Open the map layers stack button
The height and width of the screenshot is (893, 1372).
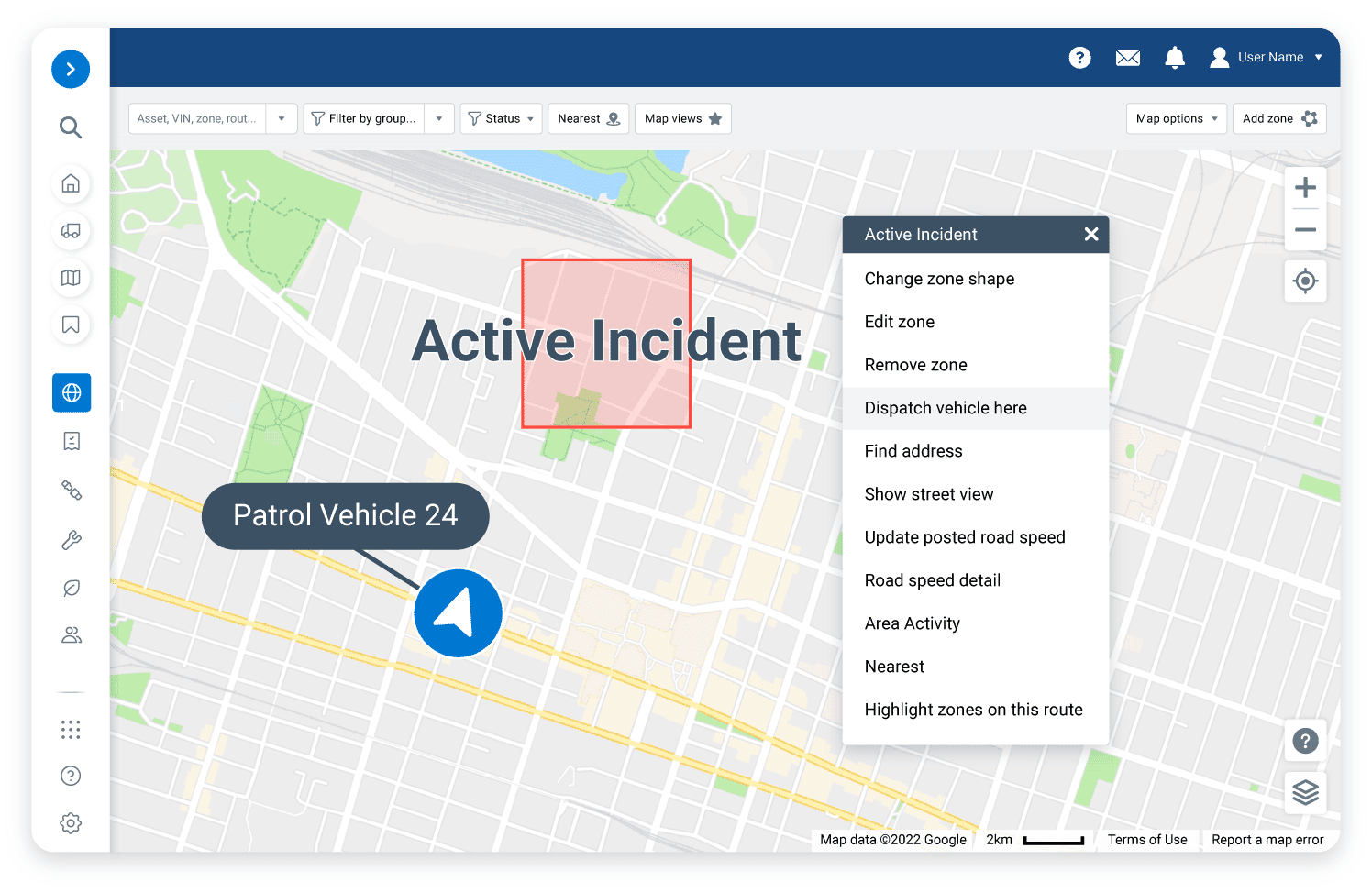click(x=1305, y=791)
